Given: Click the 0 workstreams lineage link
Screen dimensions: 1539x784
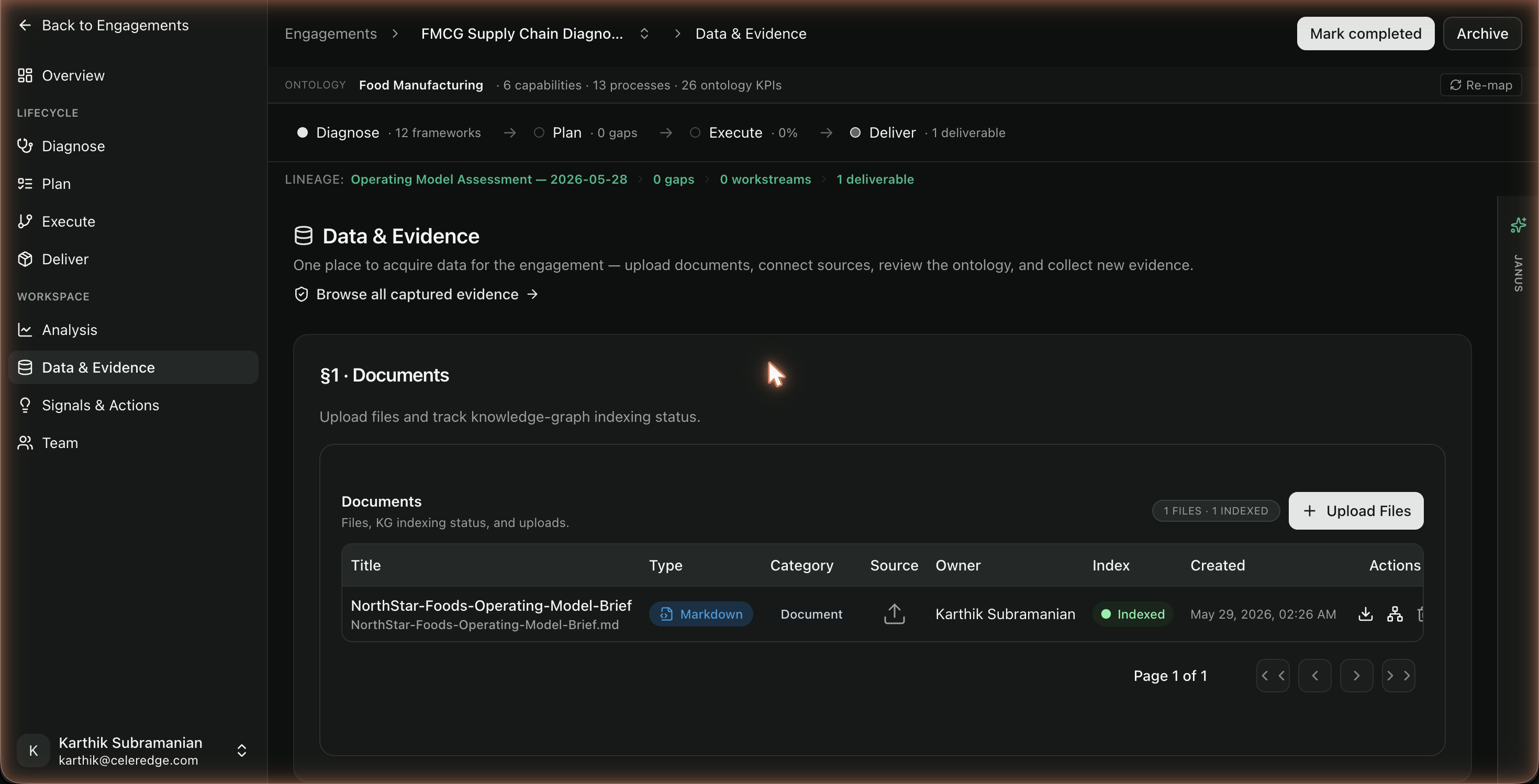Looking at the screenshot, I should click(765, 179).
